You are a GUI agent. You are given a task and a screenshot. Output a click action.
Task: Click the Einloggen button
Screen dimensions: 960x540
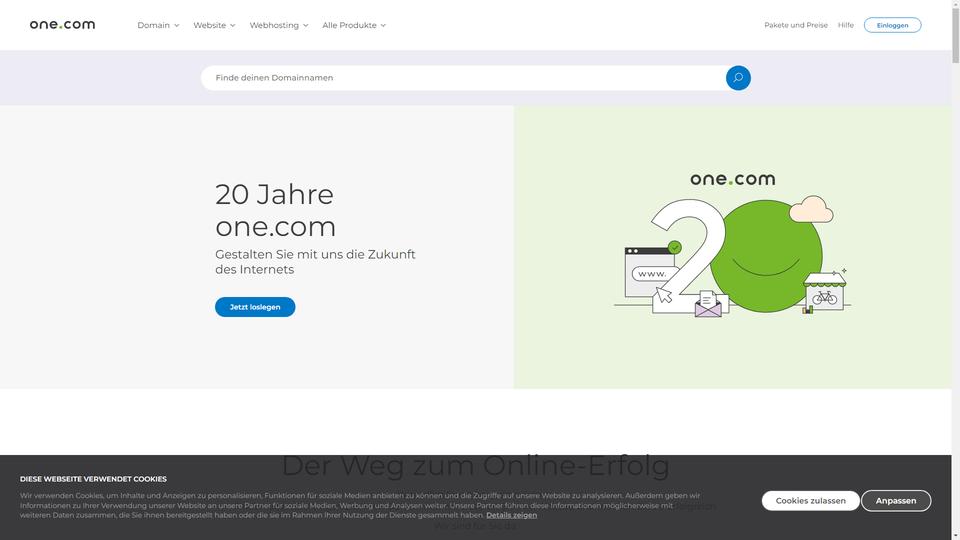tap(892, 25)
